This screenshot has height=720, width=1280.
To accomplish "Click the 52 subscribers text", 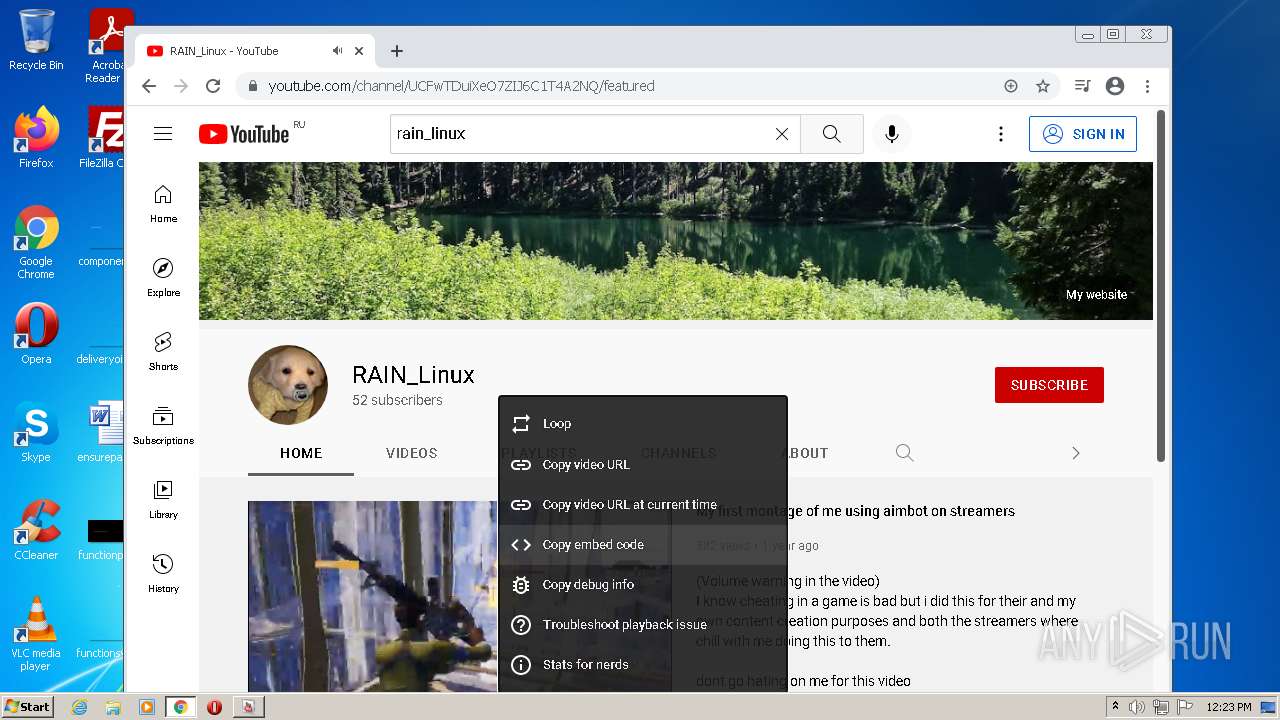I will 397,400.
